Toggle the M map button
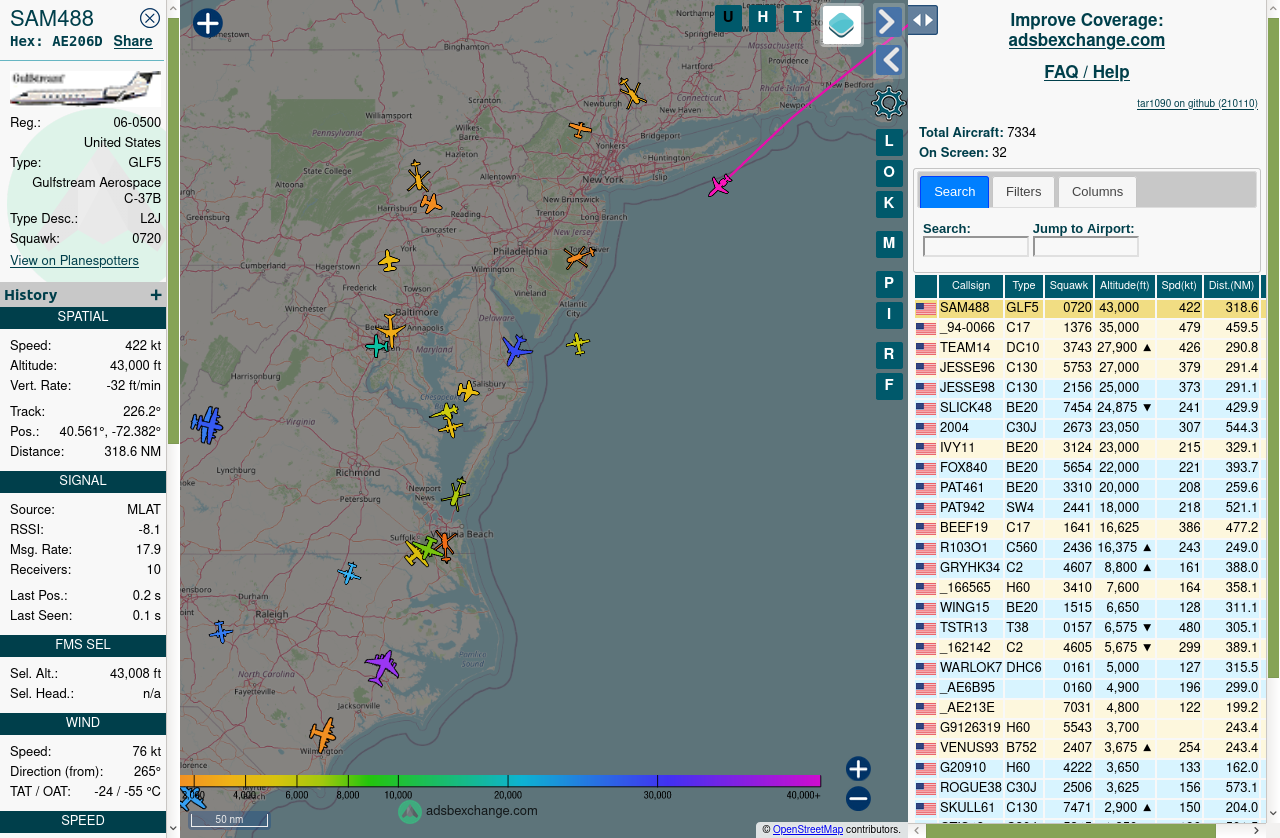This screenshot has height=838, width=1280. click(x=889, y=244)
